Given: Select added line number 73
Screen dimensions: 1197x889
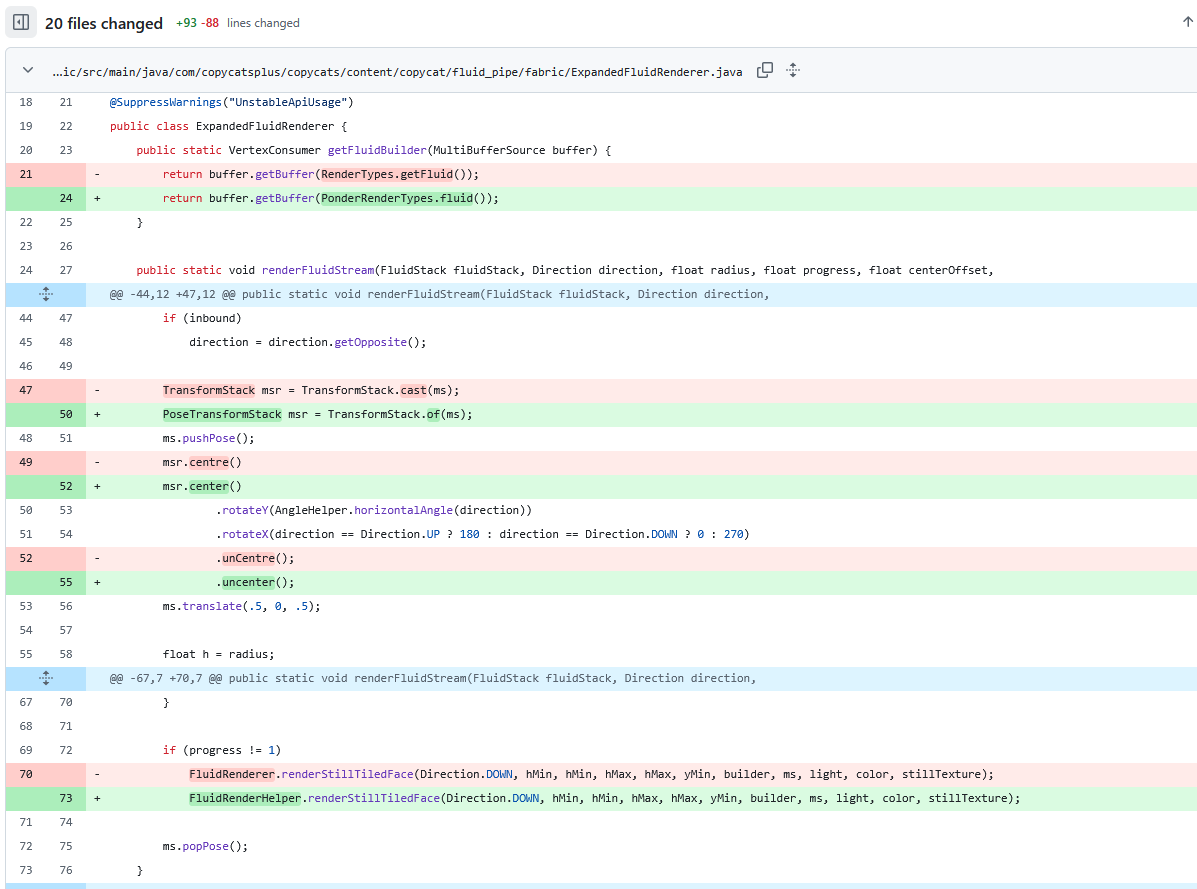Looking at the screenshot, I should click(x=65, y=798).
